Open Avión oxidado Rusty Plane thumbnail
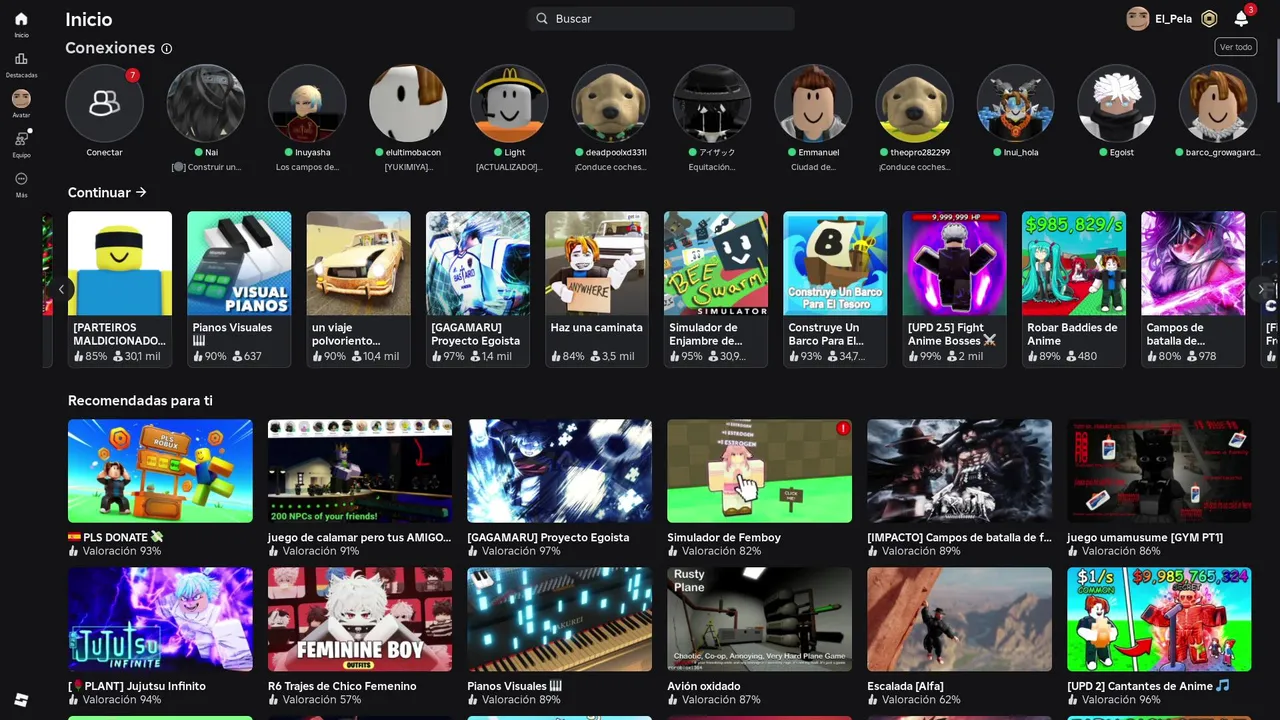 [x=760, y=619]
